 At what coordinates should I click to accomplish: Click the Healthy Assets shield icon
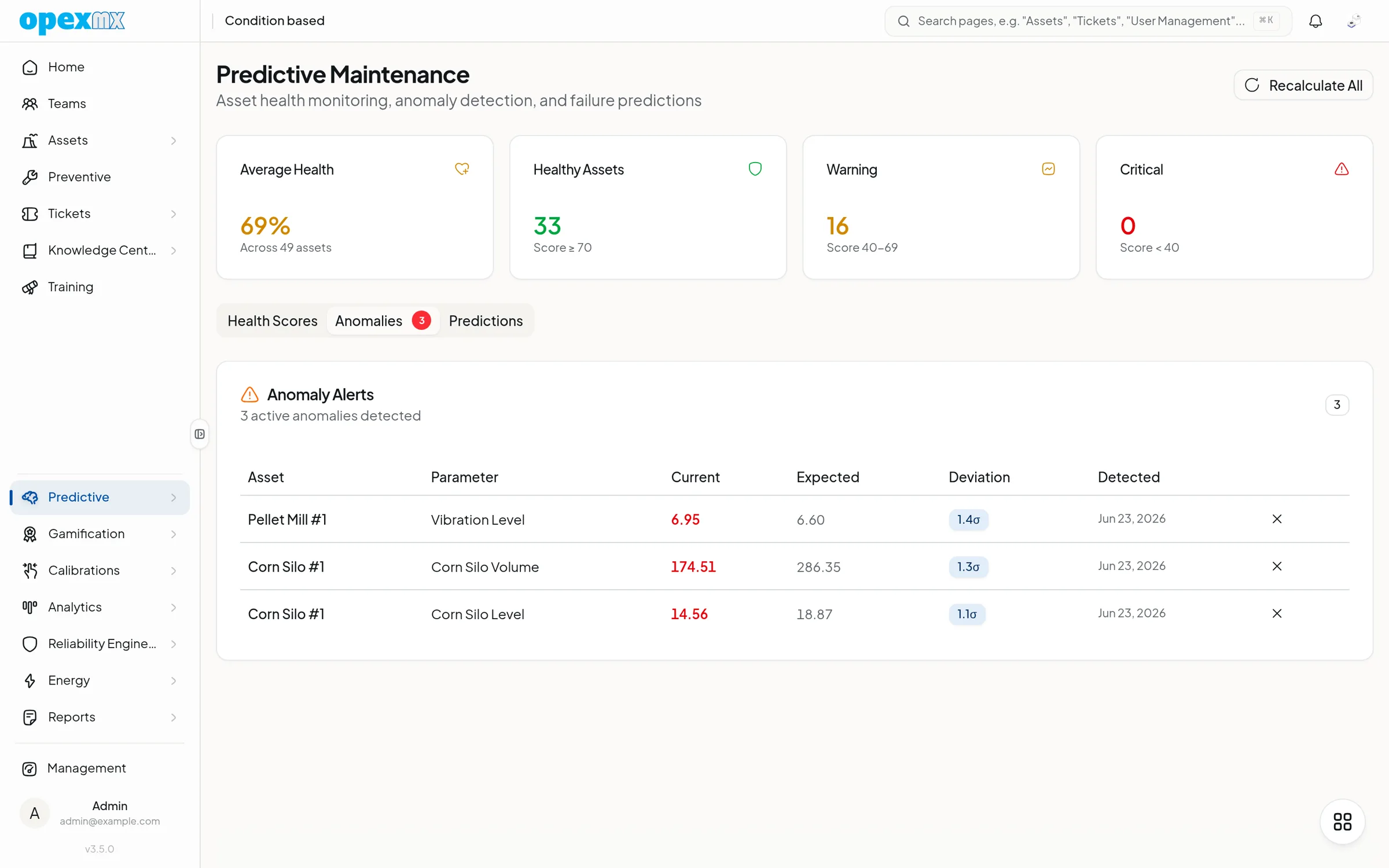click(x=755, y=169)
